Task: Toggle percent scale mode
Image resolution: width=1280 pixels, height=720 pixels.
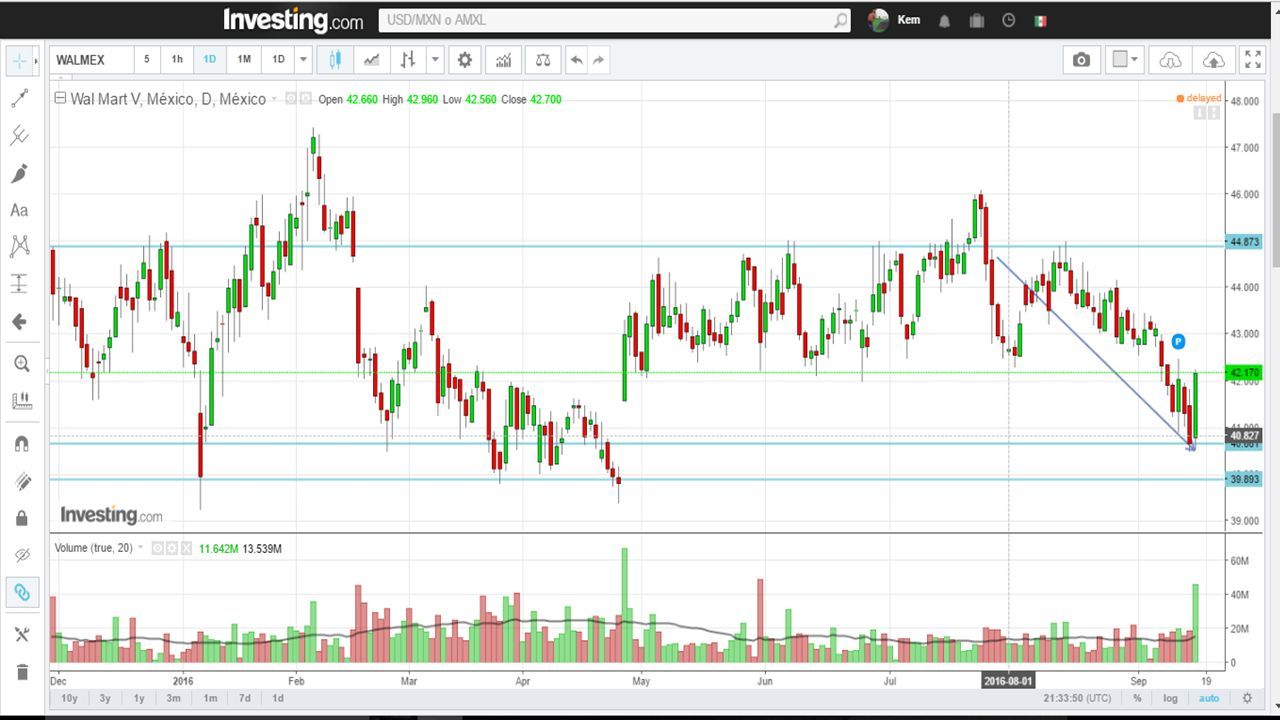Action: [1137, 698]
